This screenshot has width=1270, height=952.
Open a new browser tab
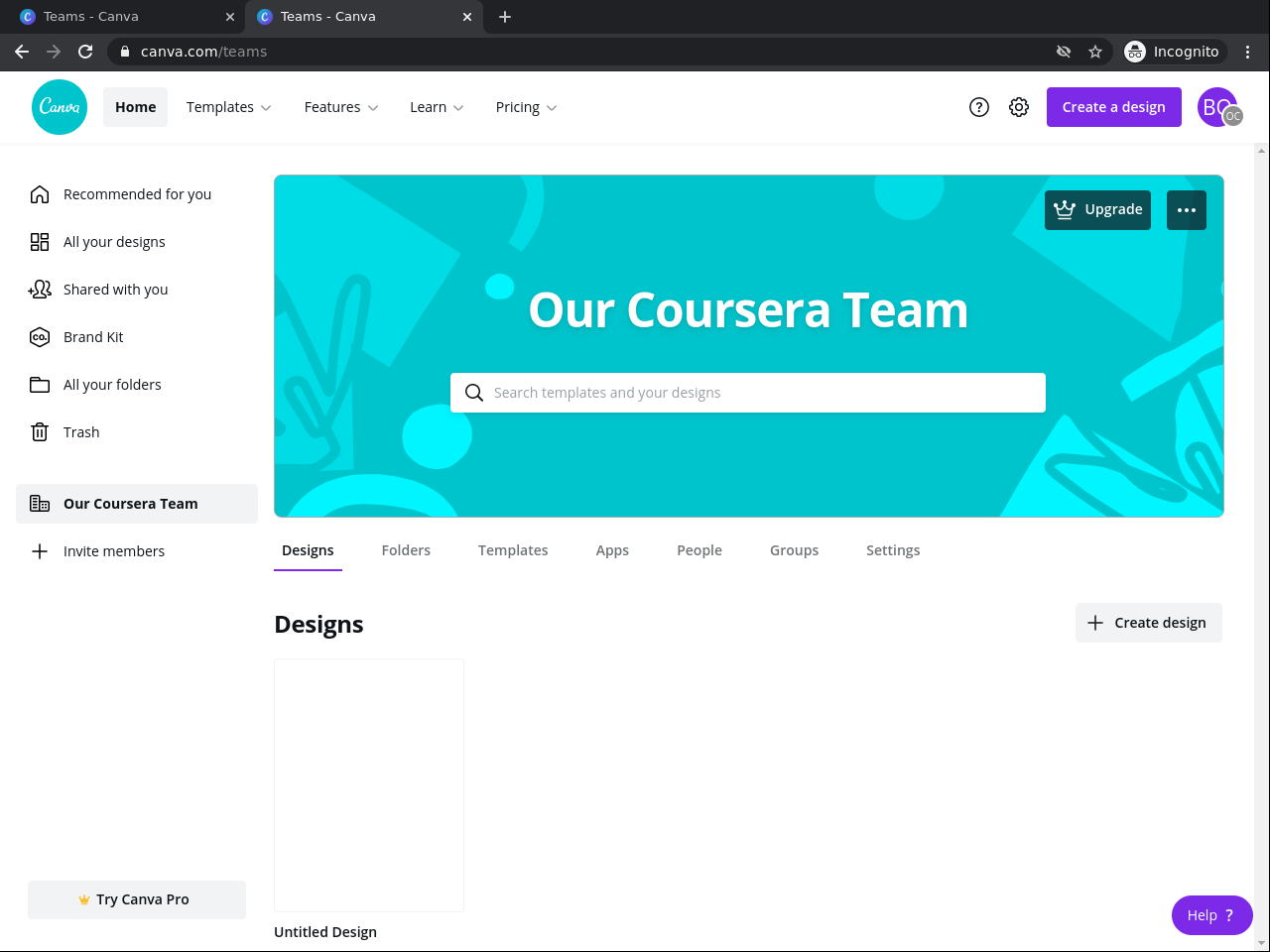(505, 17)
